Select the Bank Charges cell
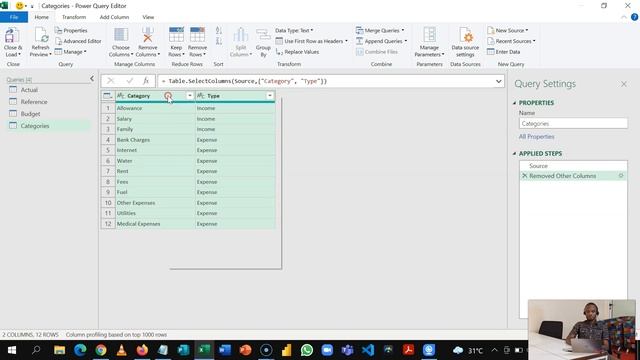This screenshot has width=640, height=360. coord(155,140)
